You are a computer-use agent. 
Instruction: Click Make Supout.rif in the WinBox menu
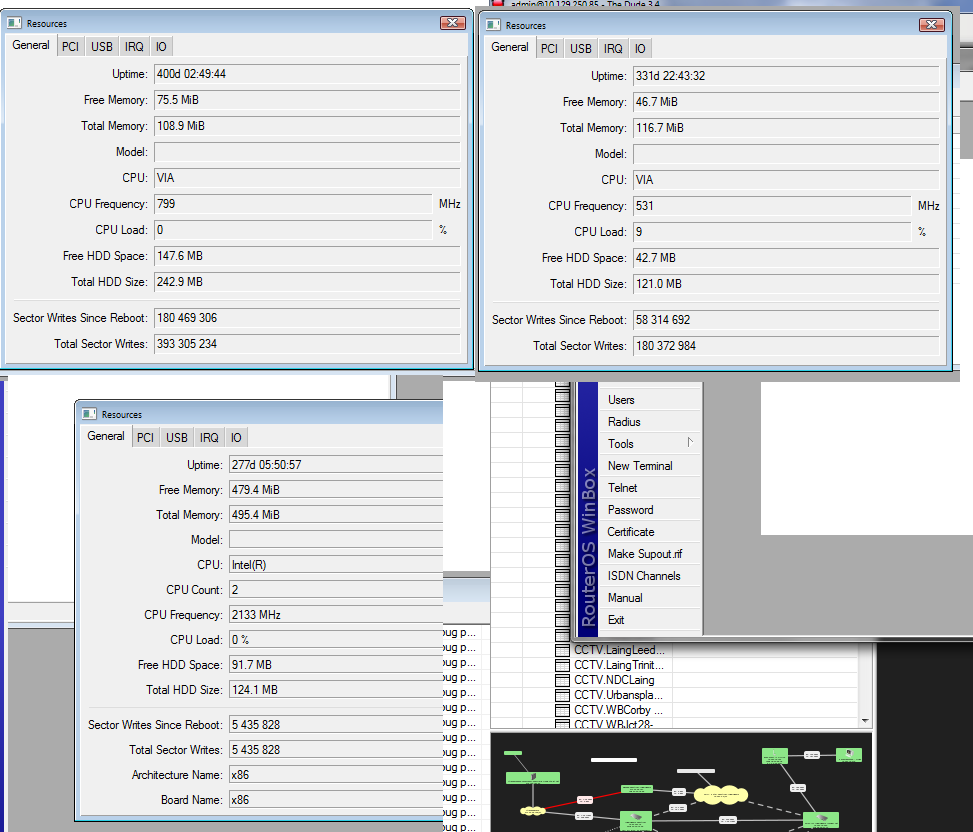click(x=645, y=554)
